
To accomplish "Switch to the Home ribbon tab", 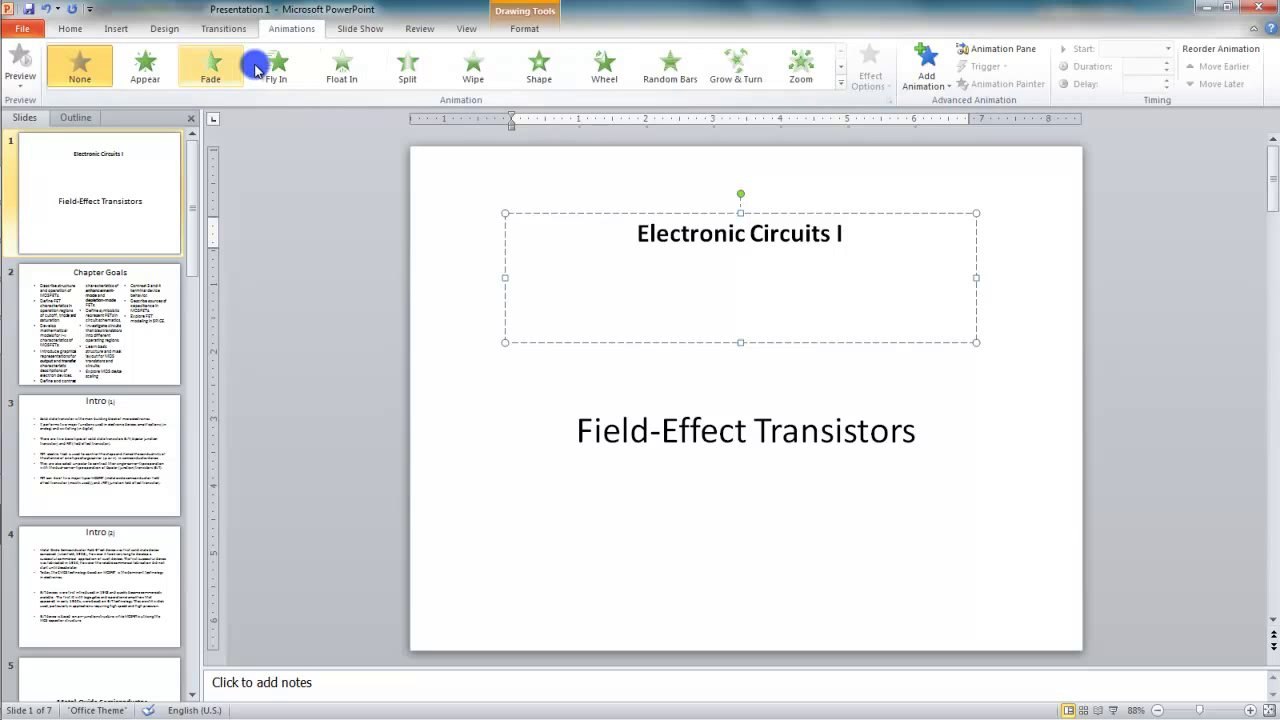I will [70, 29].
